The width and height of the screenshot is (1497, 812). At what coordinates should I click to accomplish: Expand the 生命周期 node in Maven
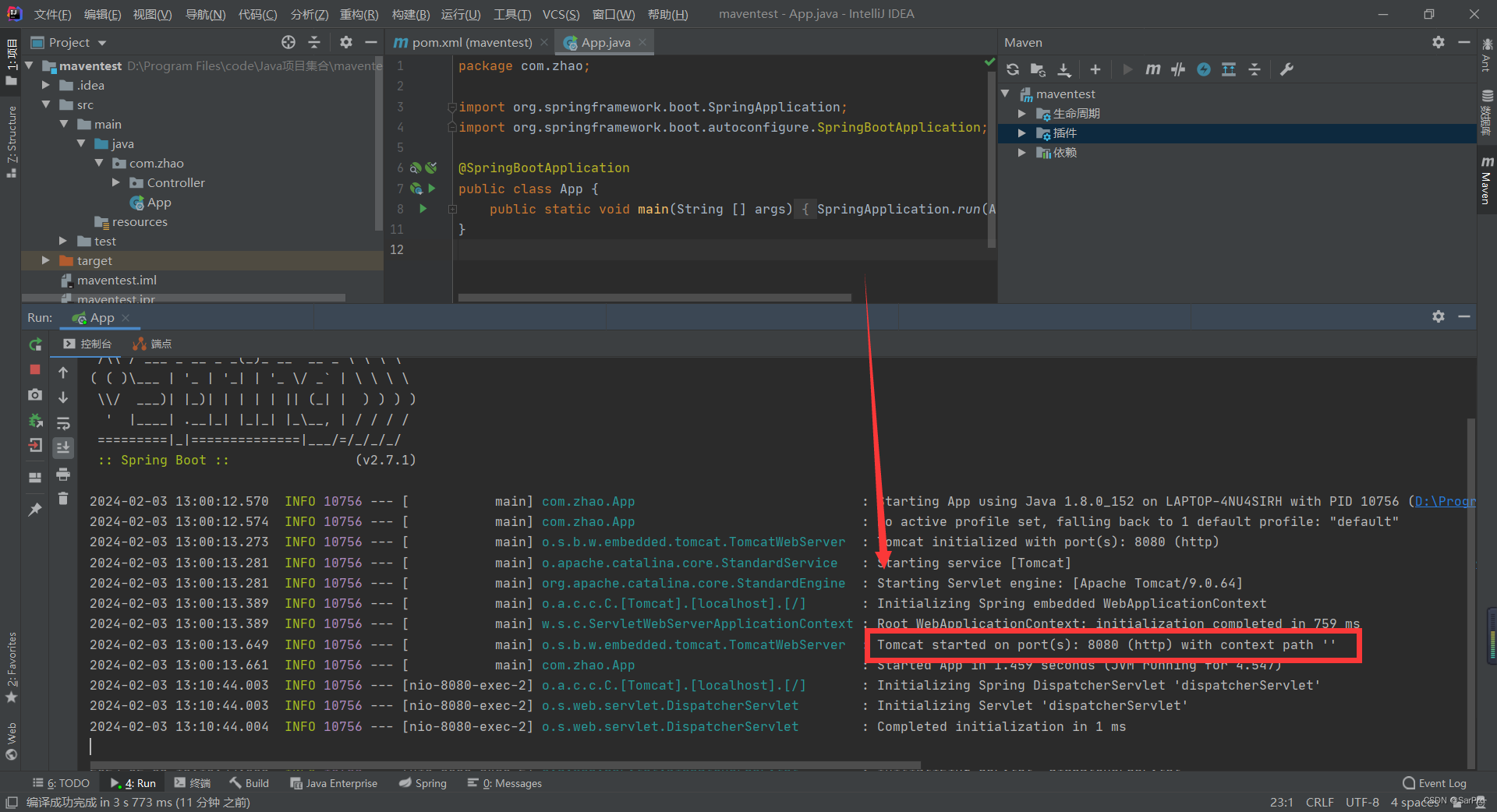(x=1022, y=114)
